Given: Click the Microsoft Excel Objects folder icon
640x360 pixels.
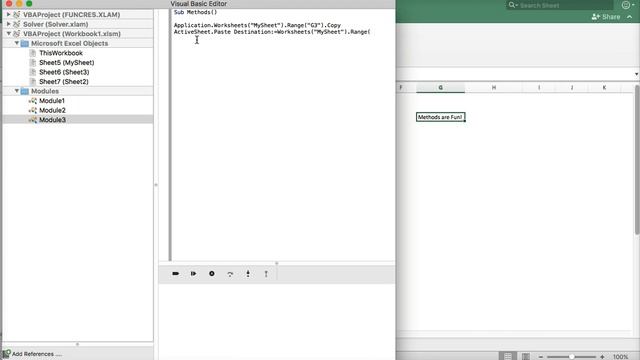Looking at the screenshot, I should click(24, 43).
